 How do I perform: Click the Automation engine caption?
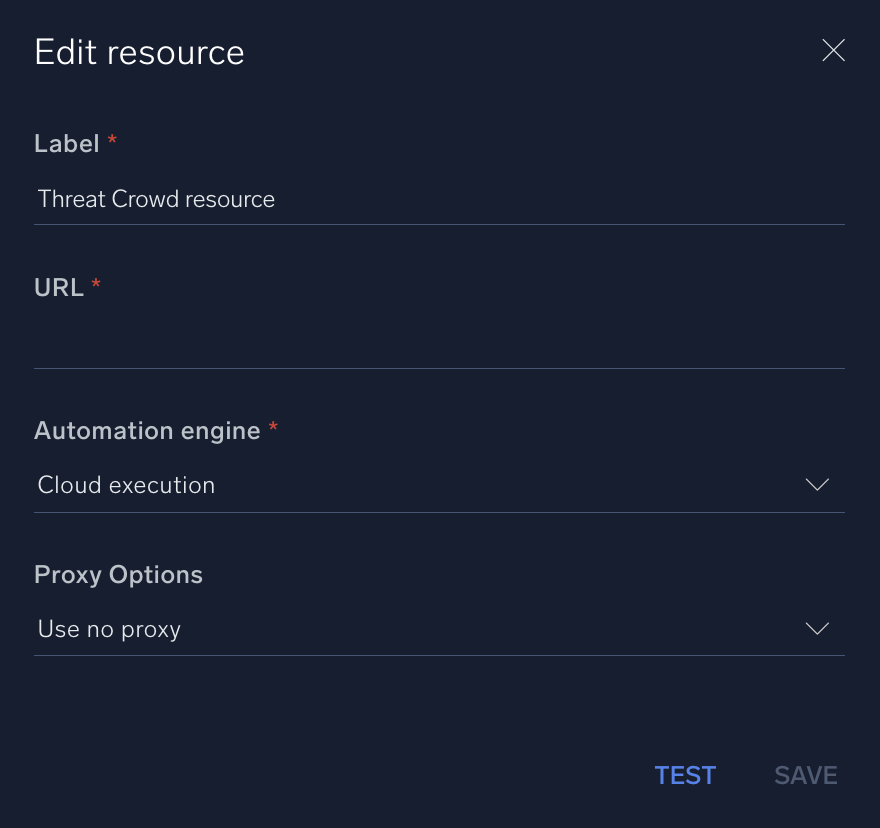[147, 431]
